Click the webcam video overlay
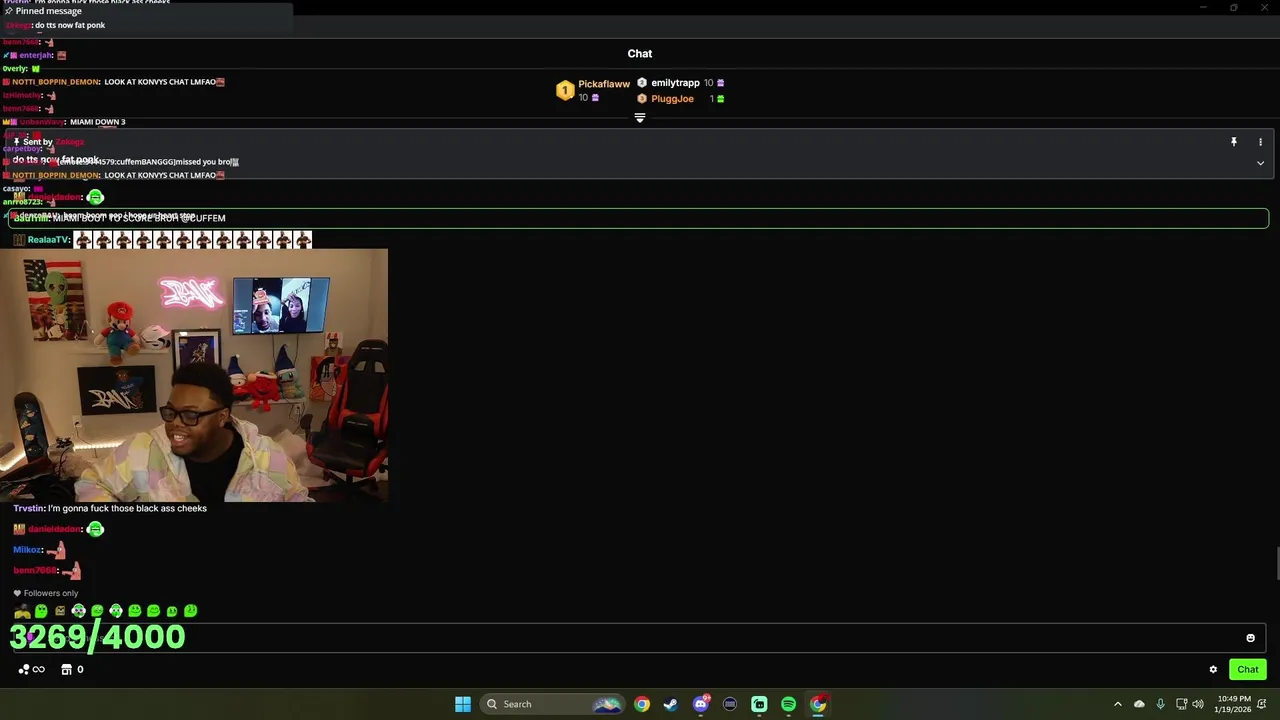The width and height of the screenshot is (1280, 720). [194, 375]
